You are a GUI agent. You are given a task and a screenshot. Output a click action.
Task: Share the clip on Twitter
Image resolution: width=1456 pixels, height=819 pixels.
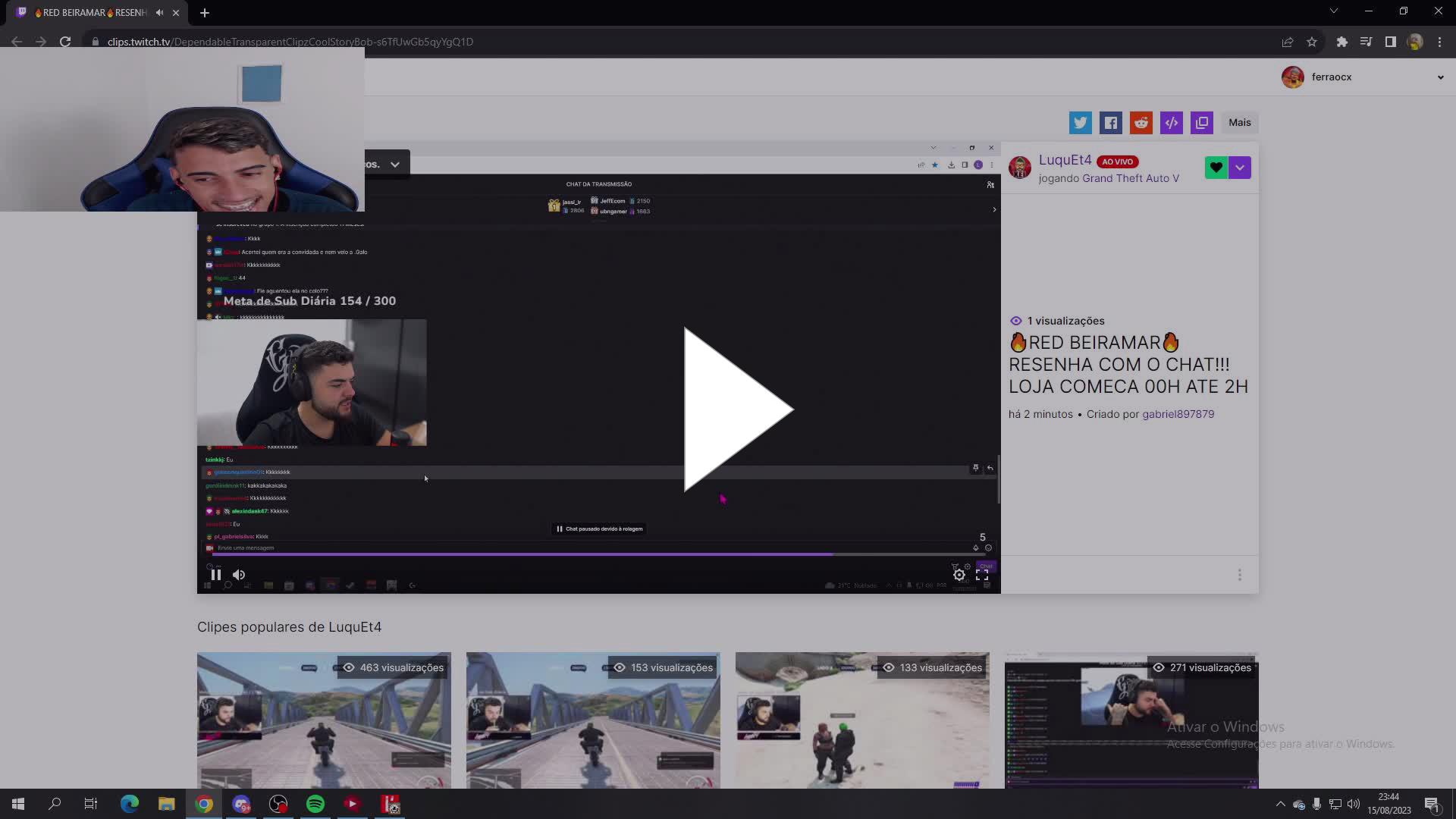click(1080, 122)
